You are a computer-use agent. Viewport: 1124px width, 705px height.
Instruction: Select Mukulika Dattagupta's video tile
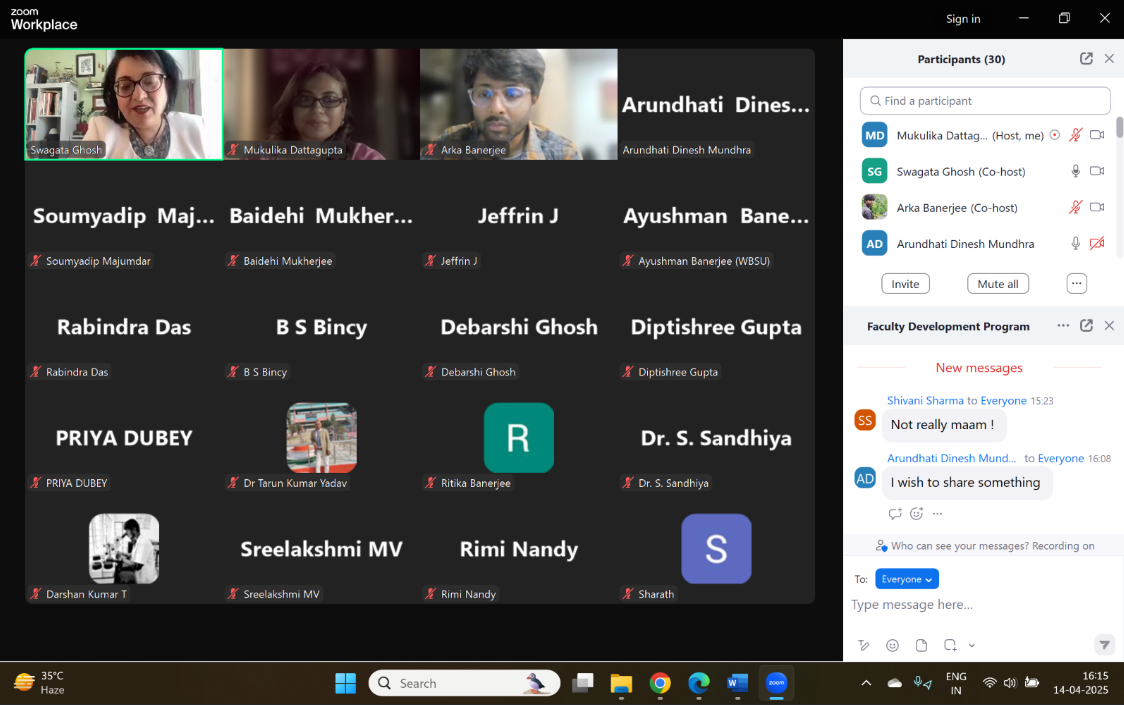[x=321, y=104]
